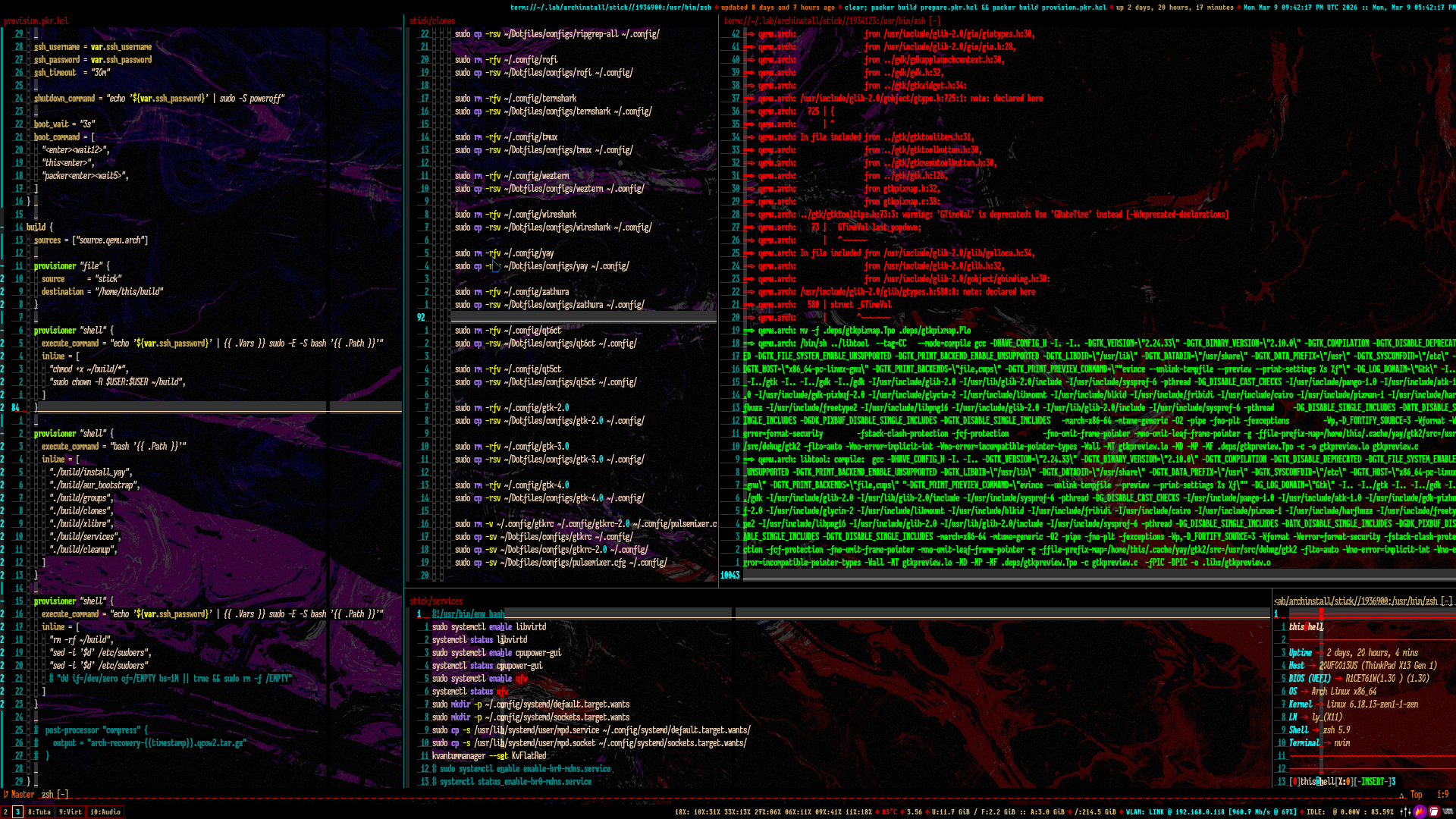Click the 83°C temperature indicator
The image size is (1456, 819).
click(889, 811)
